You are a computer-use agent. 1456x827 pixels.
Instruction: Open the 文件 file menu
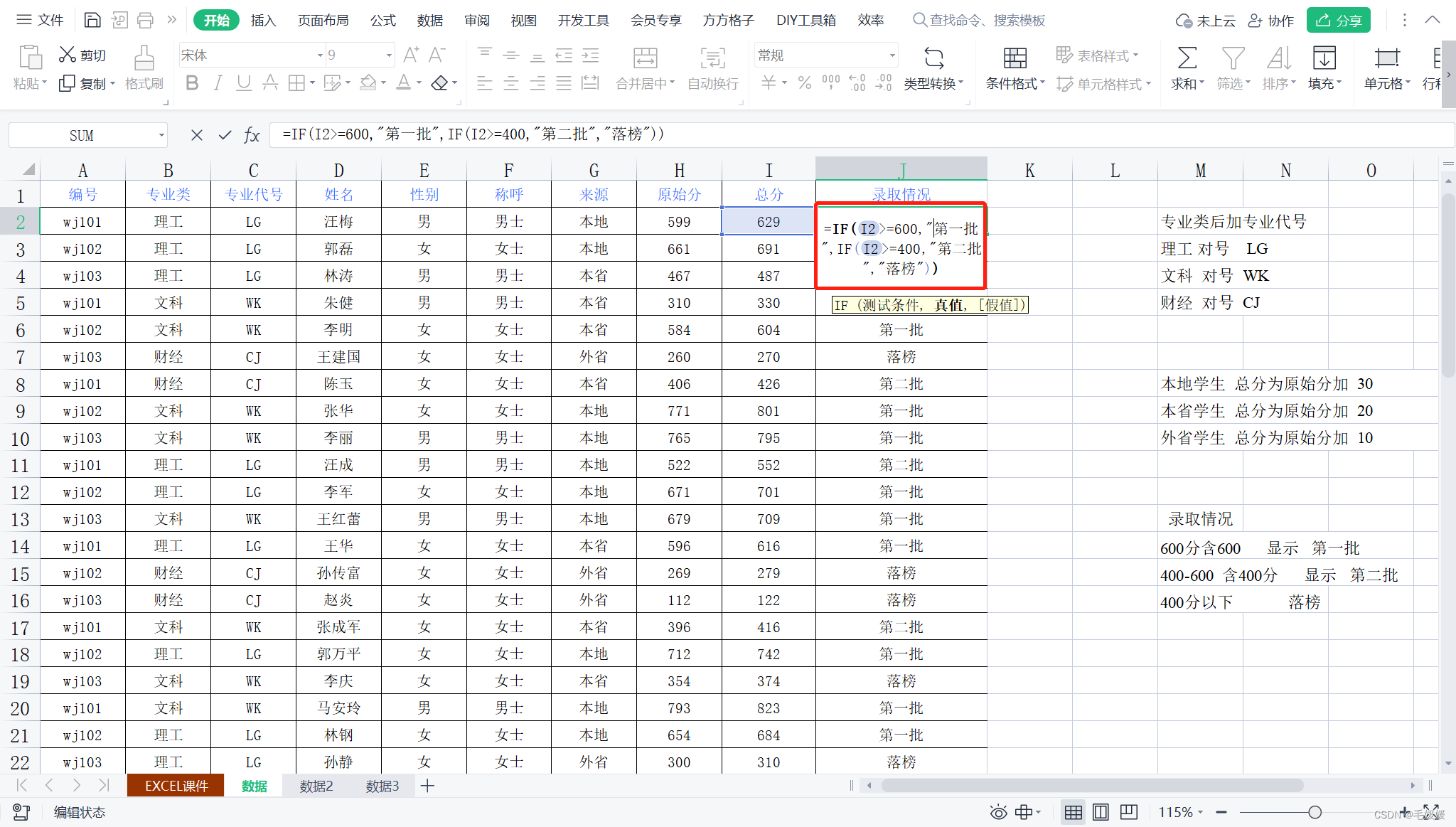[x=41, y=20]
